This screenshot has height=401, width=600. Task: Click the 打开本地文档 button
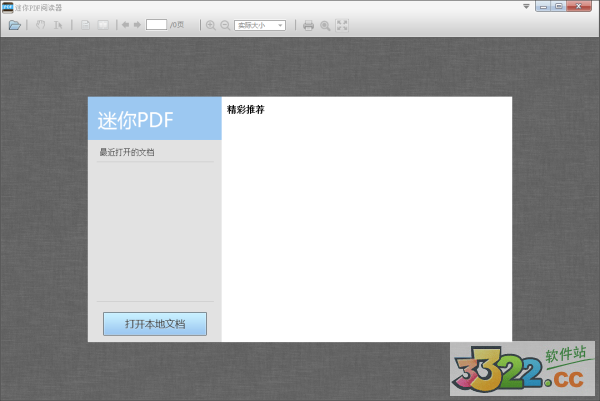155,324
